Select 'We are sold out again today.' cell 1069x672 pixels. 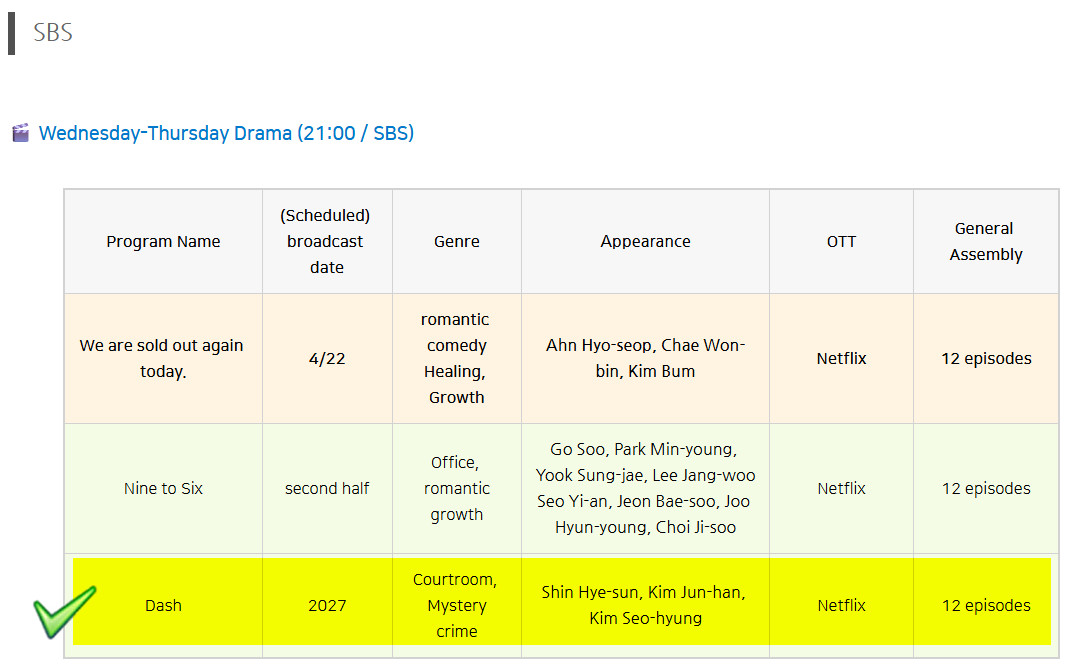pyautogui.click(x=164, y=358)
